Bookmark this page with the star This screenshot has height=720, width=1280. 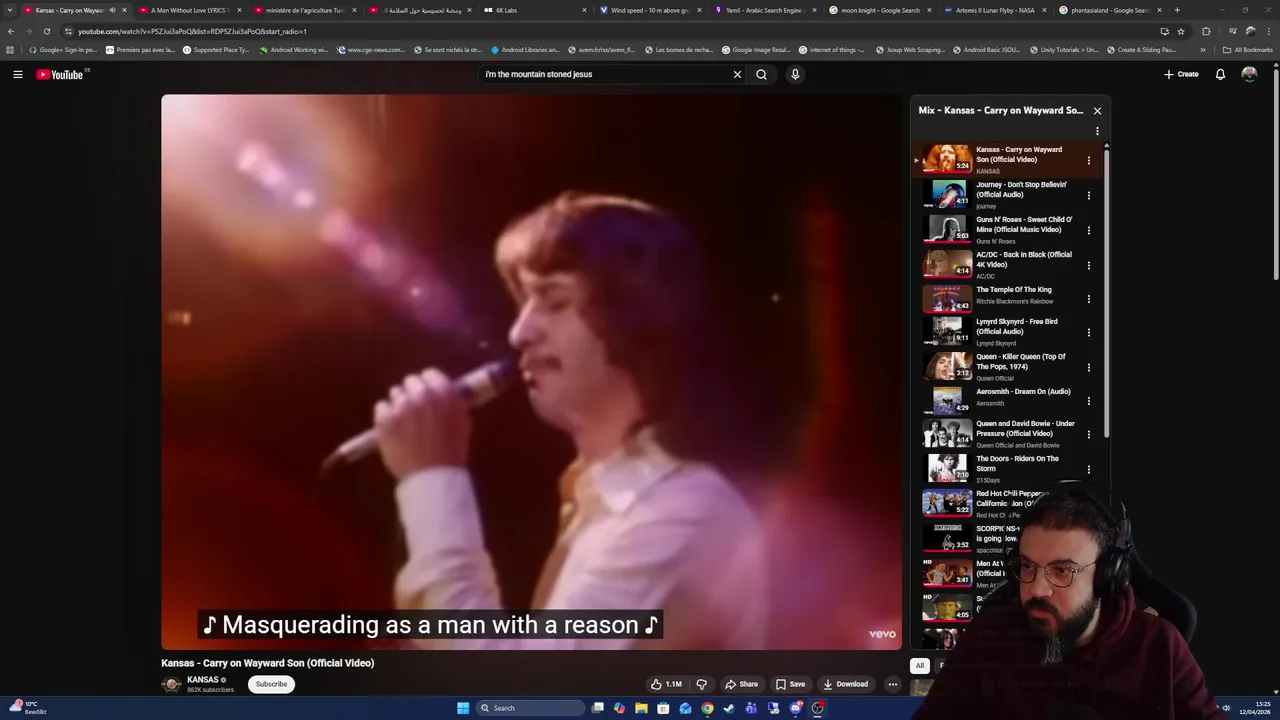click(1181, 31)
